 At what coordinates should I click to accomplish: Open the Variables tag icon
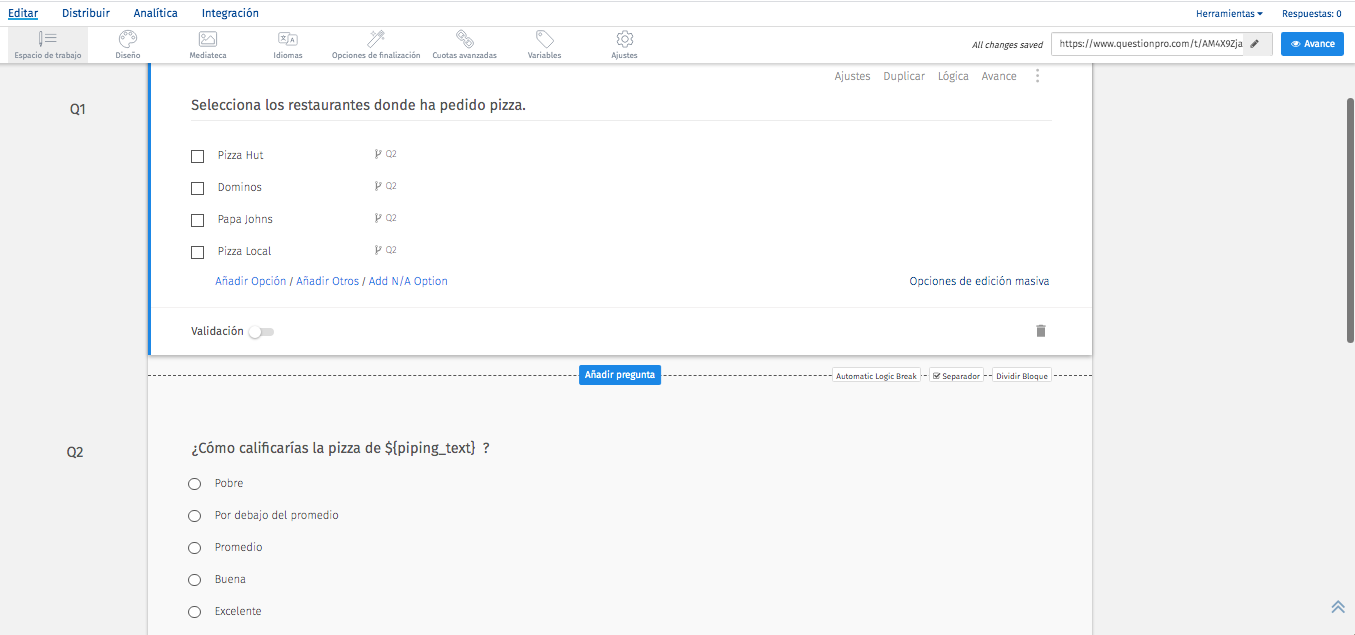tap(544, 40)
